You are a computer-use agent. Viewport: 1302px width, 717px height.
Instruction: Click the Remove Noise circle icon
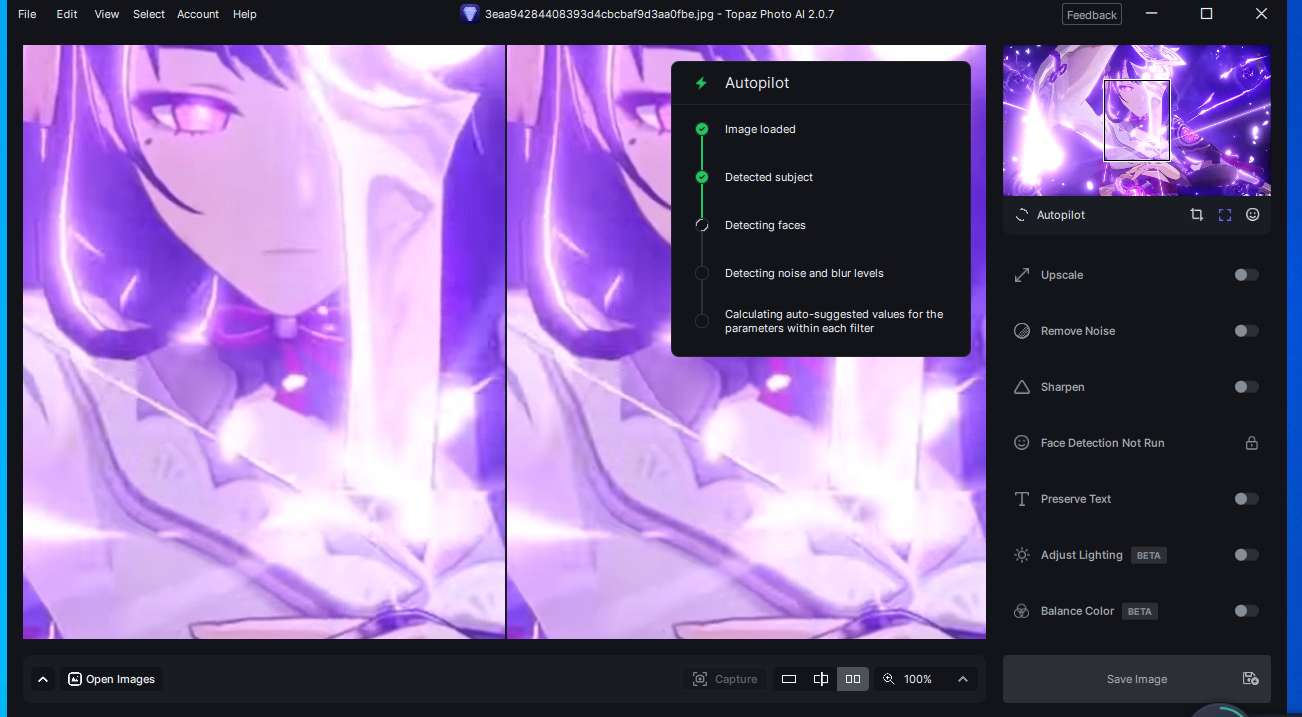1022,331
